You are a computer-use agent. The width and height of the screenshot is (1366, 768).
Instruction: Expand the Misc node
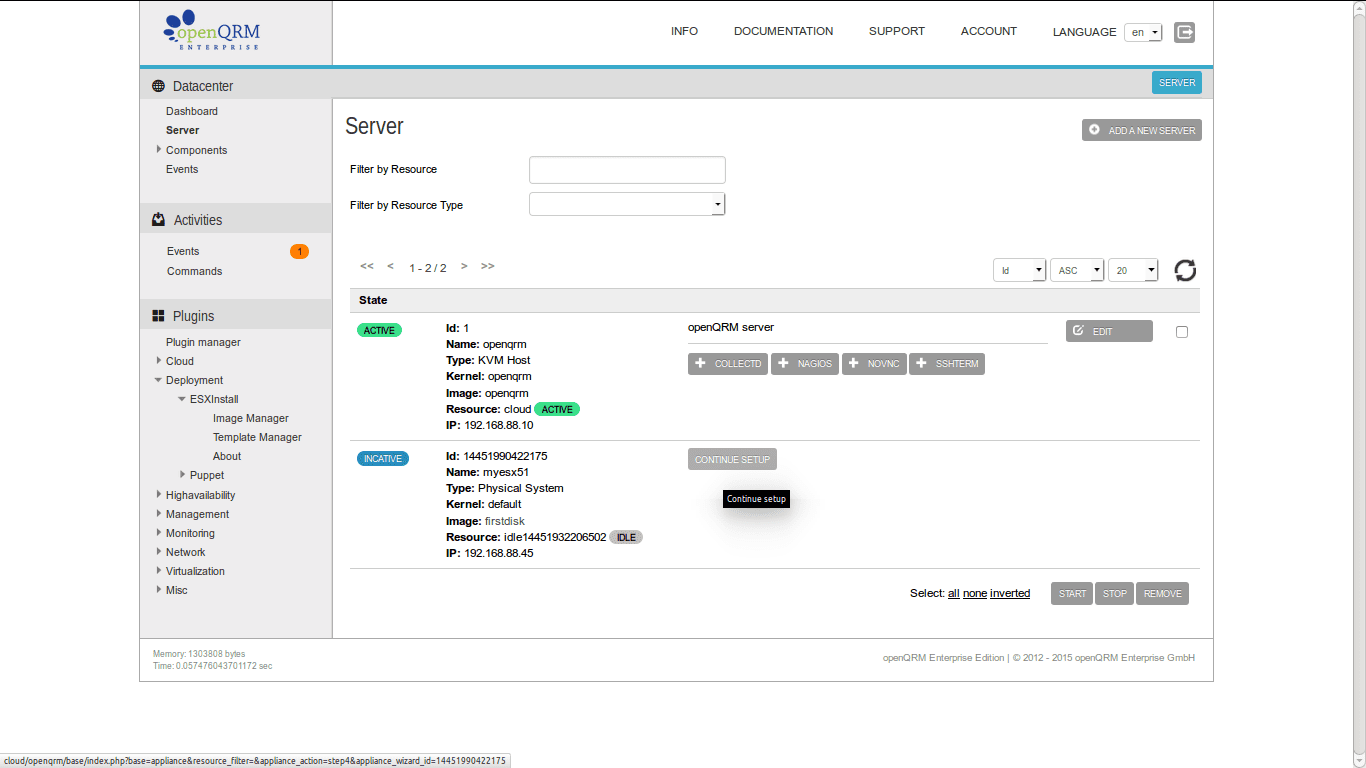tap(158, 589)
